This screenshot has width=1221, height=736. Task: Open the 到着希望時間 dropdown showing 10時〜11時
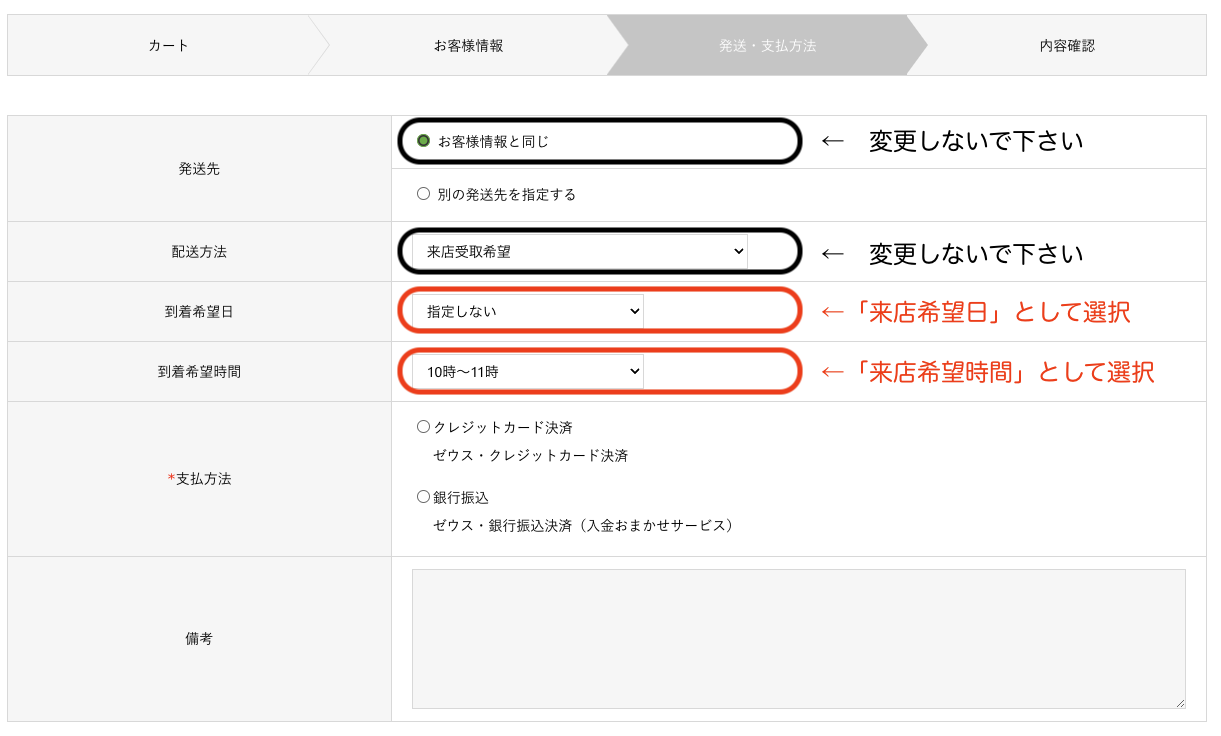click(x=527, y=372)
